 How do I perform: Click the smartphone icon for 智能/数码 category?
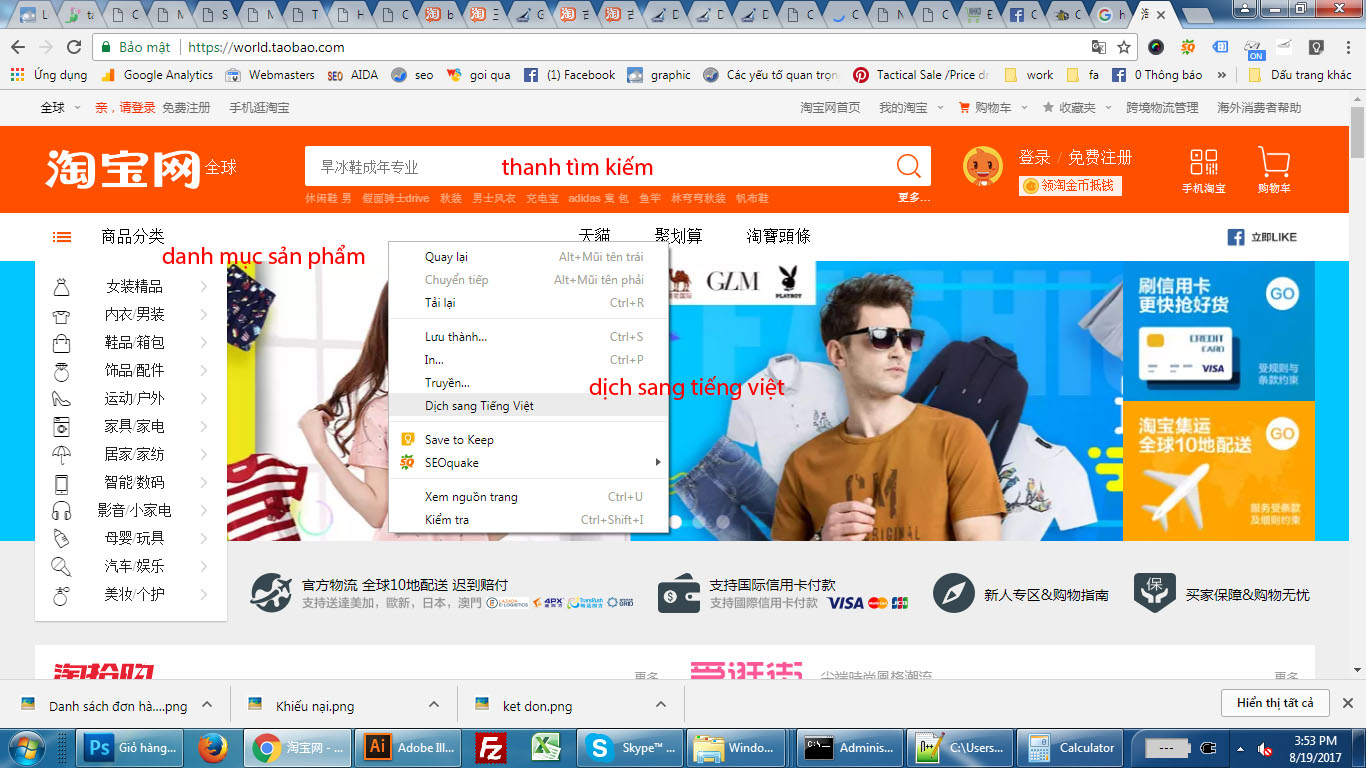[x=62, y=483]
